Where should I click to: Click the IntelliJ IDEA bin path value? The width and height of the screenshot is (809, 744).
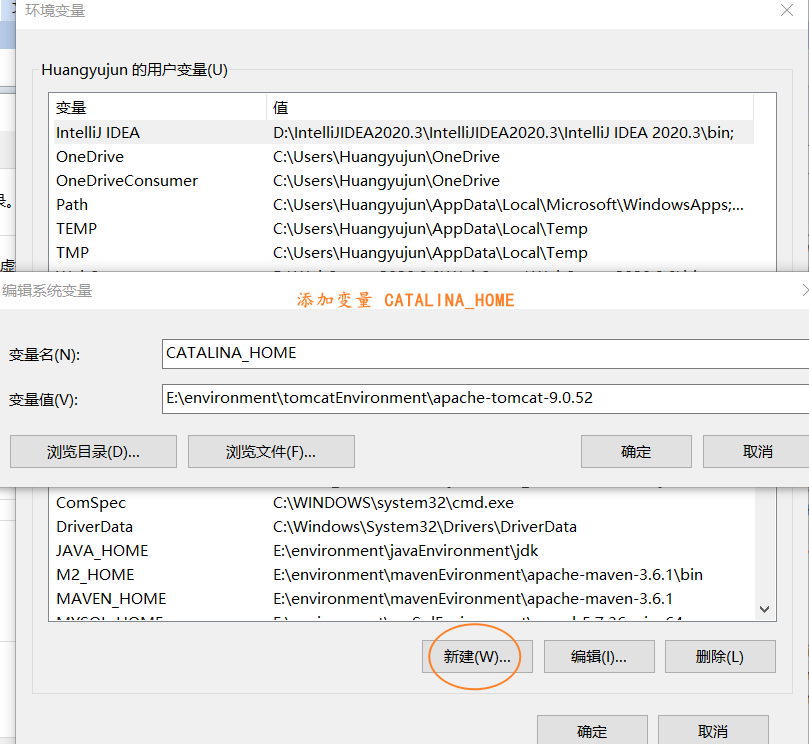pyautogui.click(x=504, y=133)
